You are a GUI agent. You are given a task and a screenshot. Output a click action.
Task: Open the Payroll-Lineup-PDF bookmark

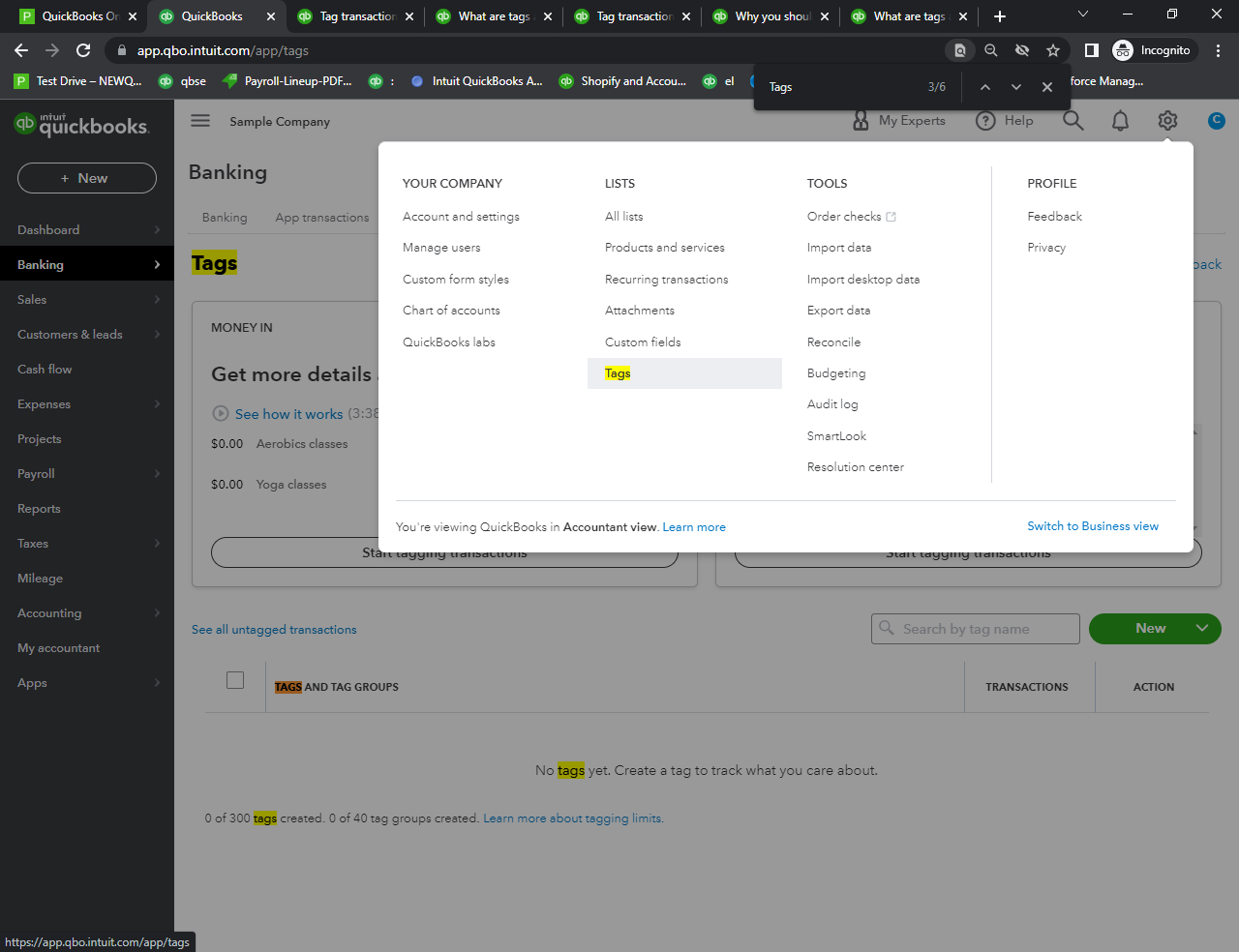[x=287, y=81]
